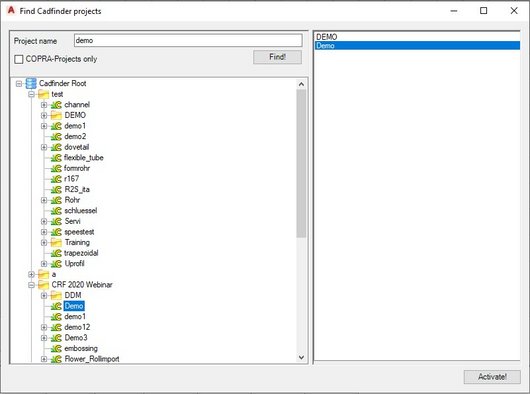Click the R2S_ita project icon
This screenshot has height=394, width=530.
56,190
